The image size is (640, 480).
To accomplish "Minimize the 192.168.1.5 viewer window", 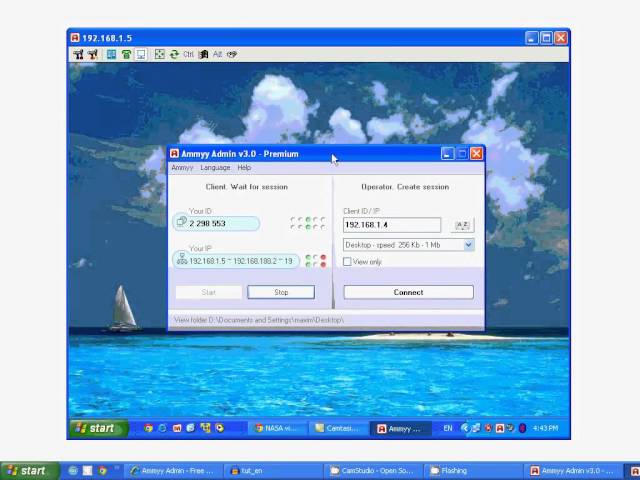I will click(x=531, y=38).
